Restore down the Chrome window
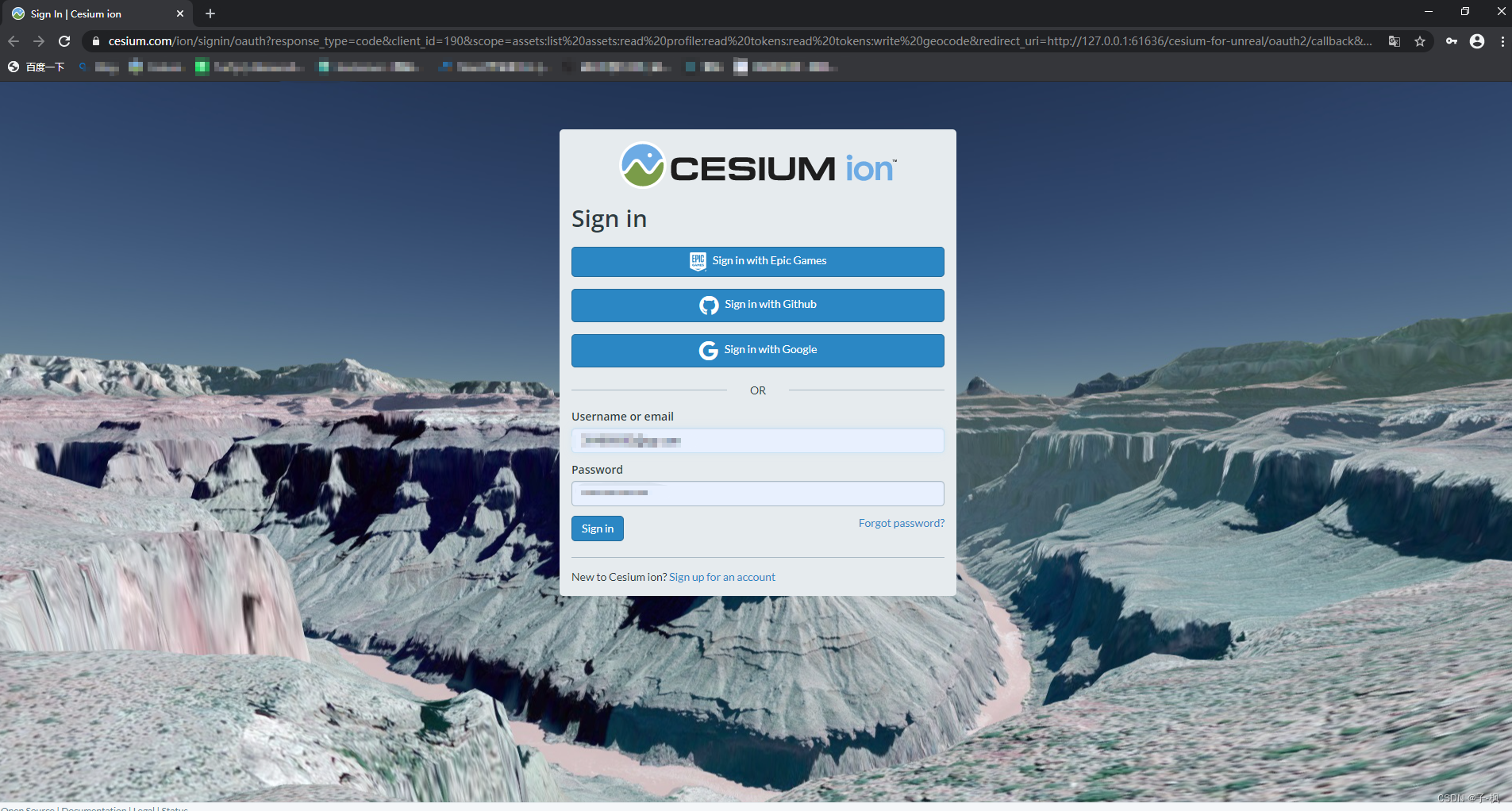This screenshot has height=811, width=1512. (x=1465, y=12)
